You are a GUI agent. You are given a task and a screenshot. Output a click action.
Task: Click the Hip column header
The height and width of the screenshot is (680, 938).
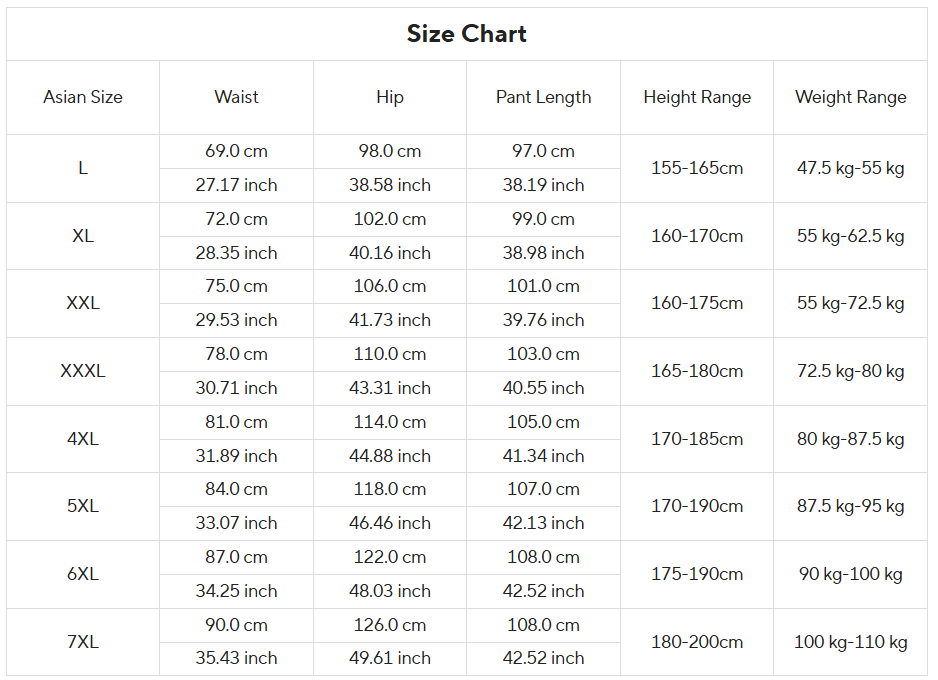point(390,97)
